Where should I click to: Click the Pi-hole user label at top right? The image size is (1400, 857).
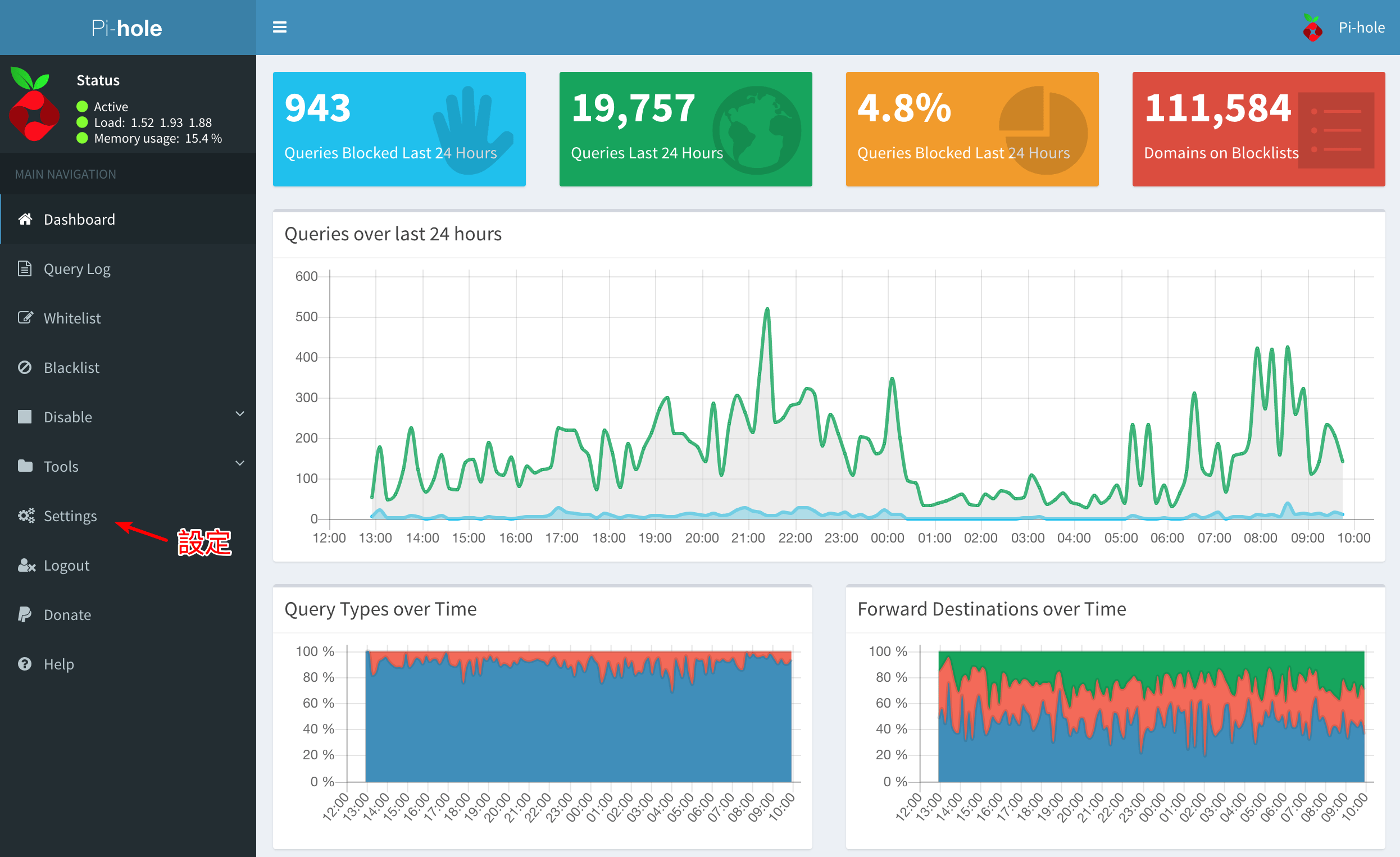(x=1361, y=28)
